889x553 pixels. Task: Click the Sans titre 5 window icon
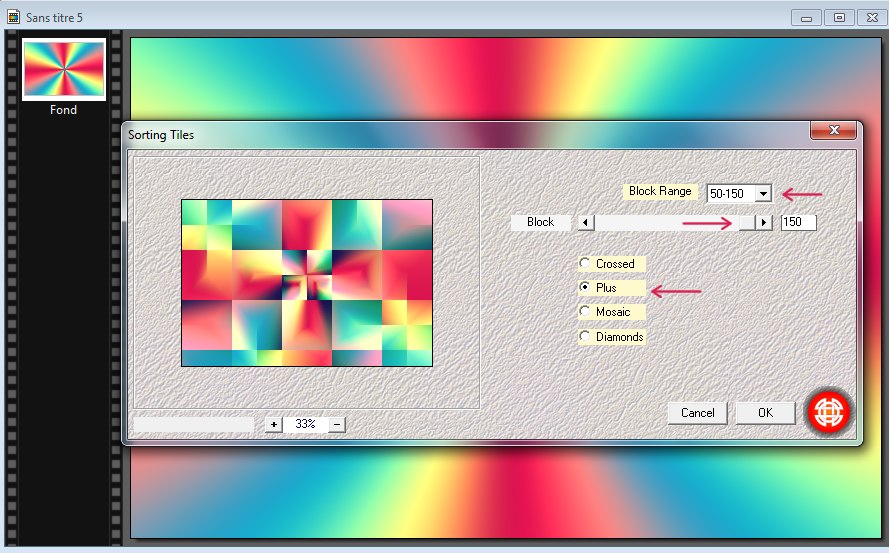[13, 17]
